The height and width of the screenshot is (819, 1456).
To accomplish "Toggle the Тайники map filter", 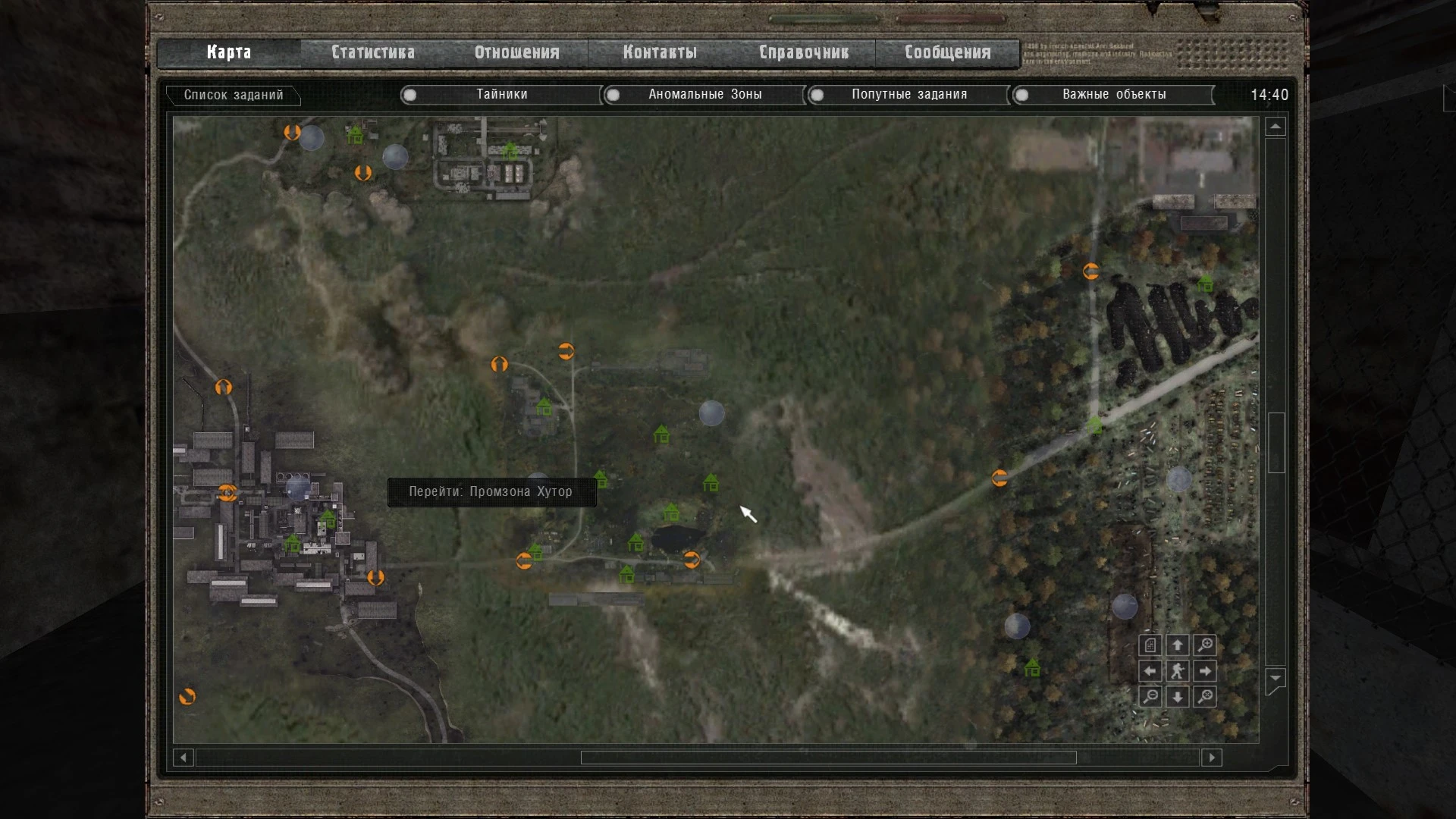I will (501, 95).
